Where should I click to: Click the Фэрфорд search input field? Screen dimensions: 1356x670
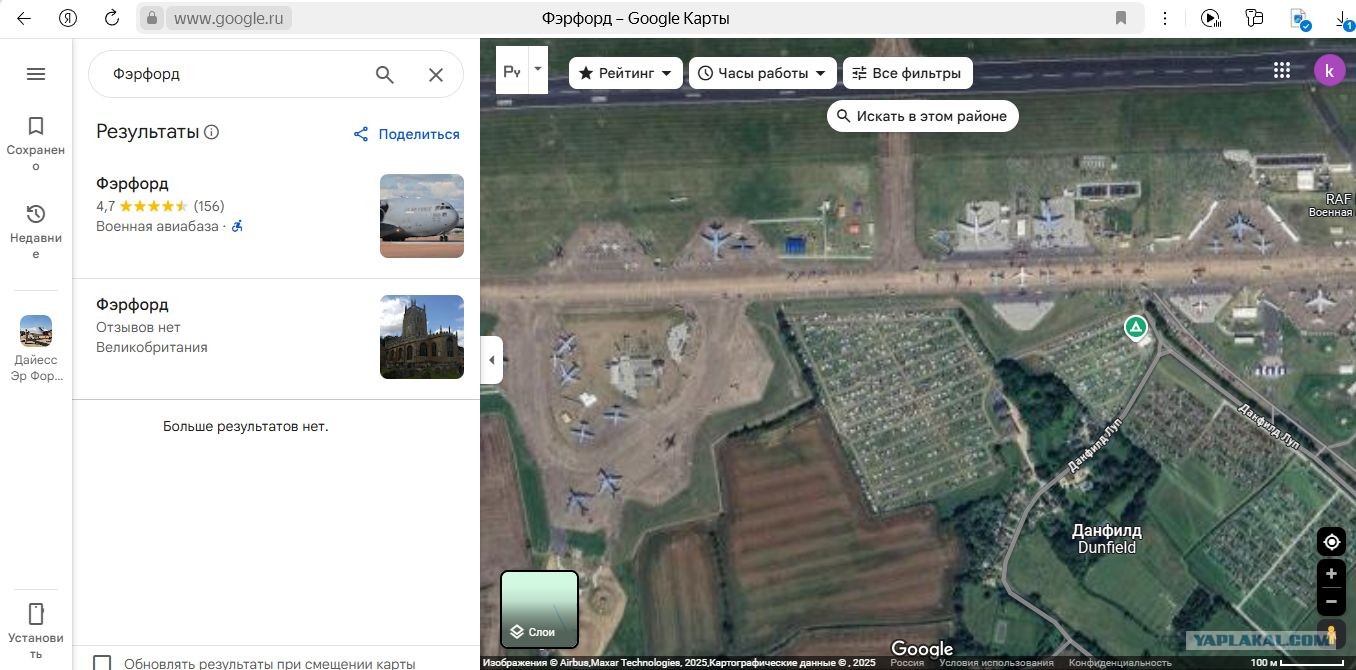coord(235,74)
